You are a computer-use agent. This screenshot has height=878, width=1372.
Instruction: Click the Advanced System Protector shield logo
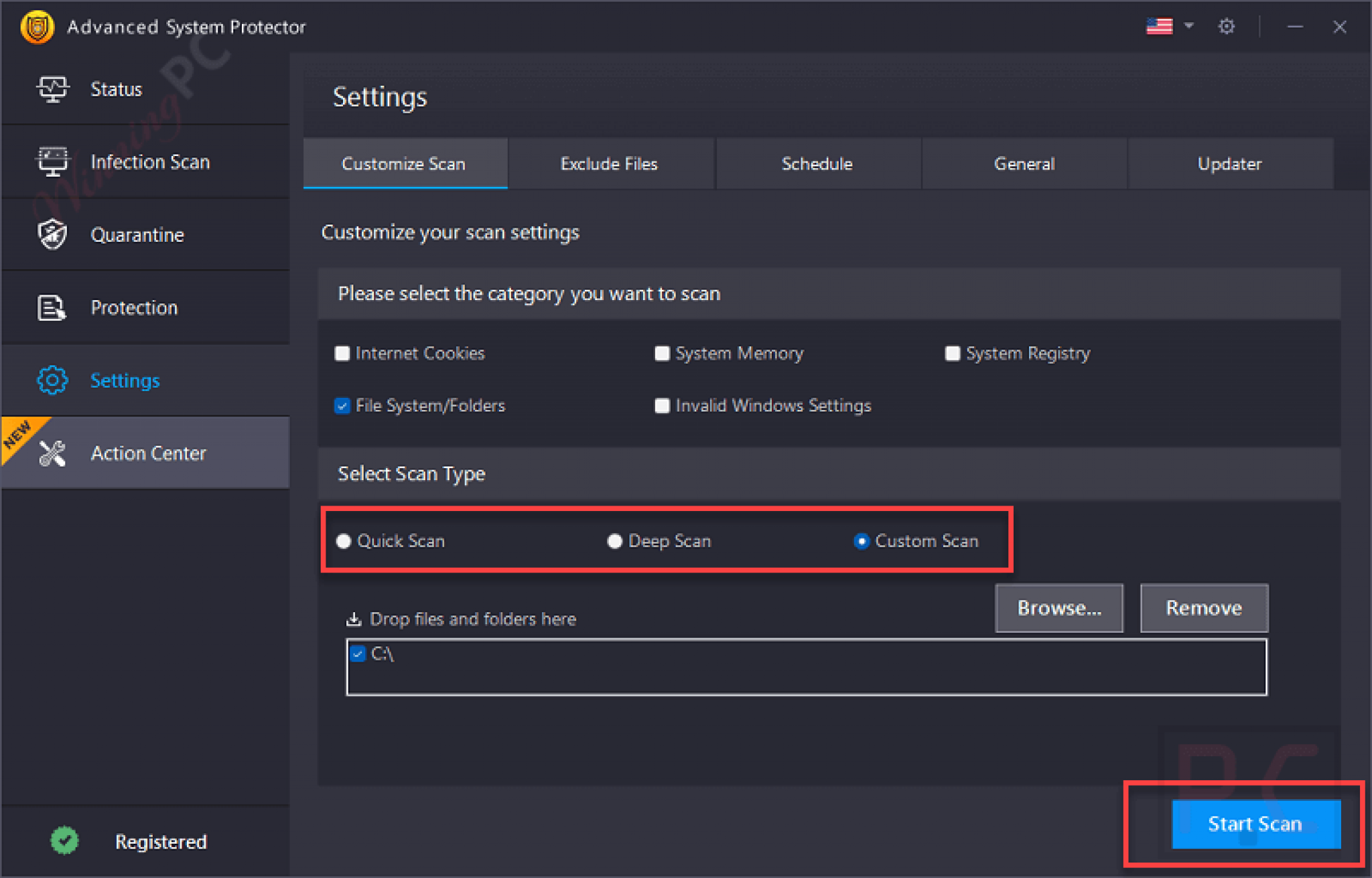[x=38, y=27]
